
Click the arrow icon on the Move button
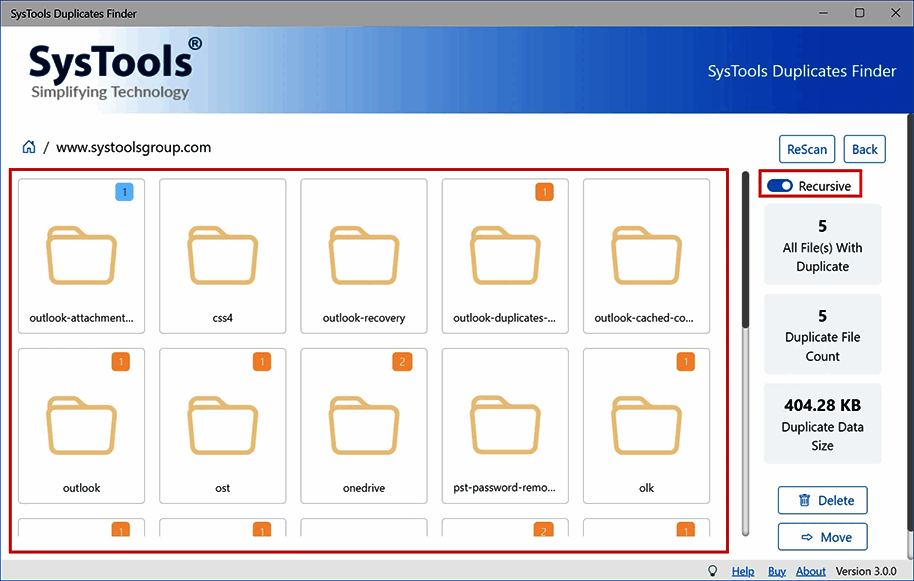[x=807, y=536]
